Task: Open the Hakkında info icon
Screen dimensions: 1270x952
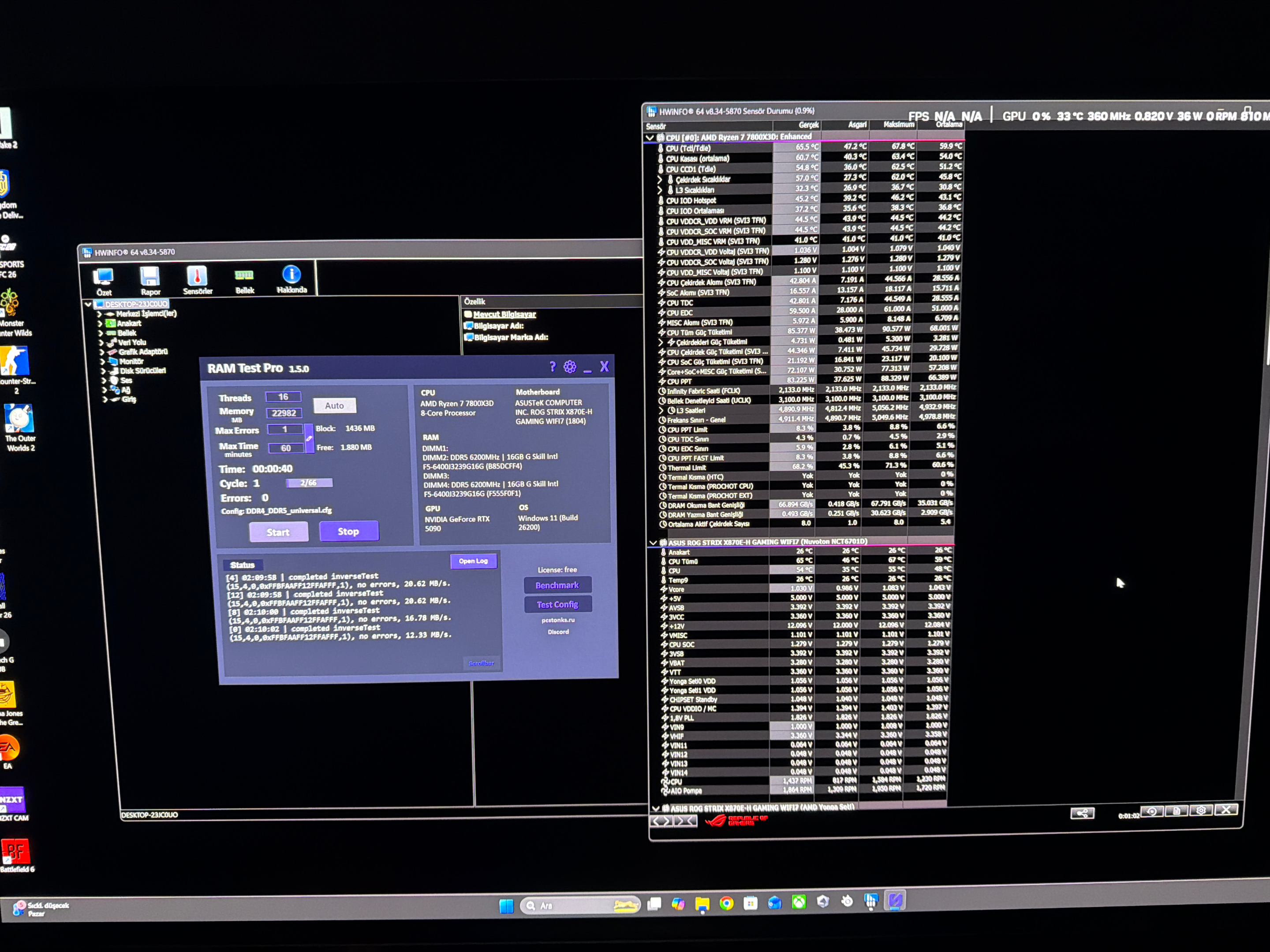Action: coord(291,279)
